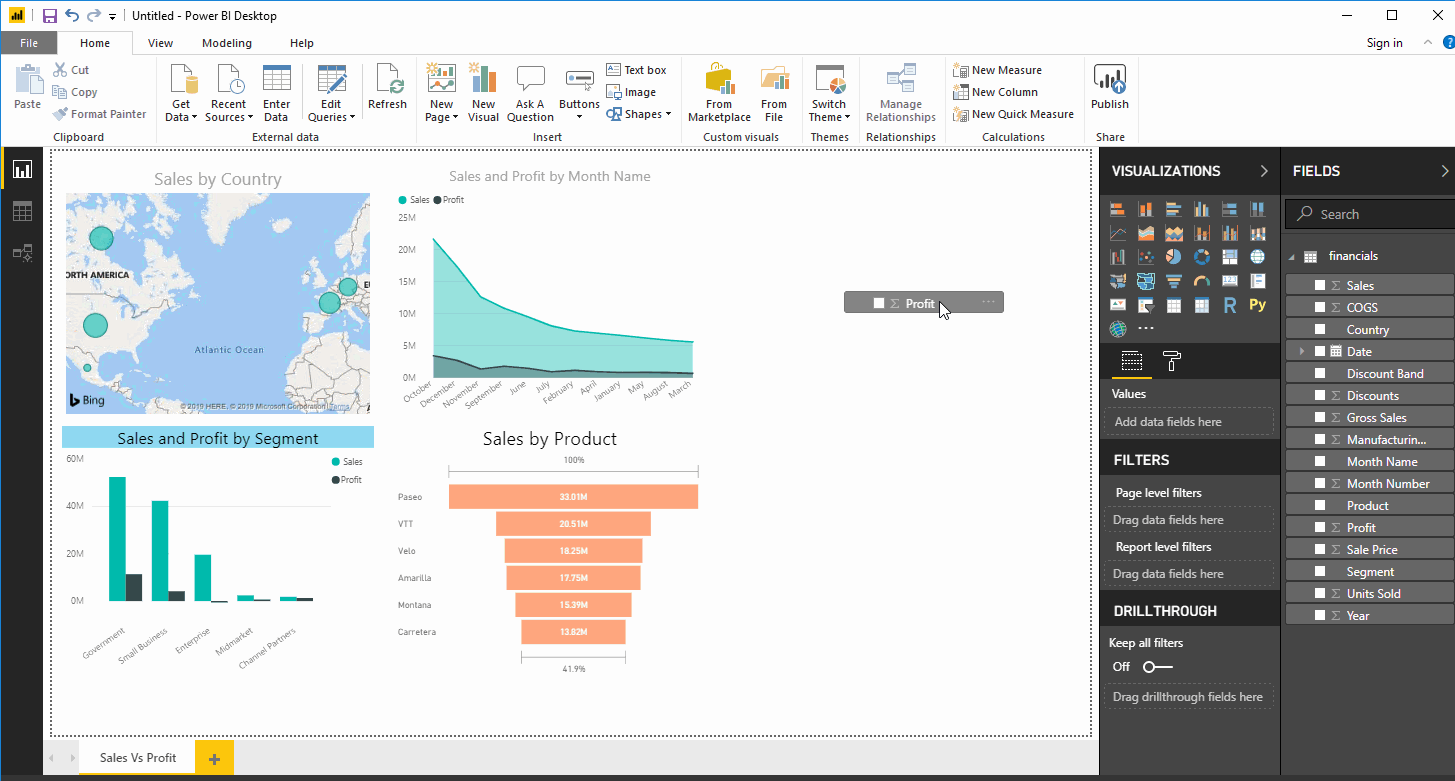The image size is (1455, 781).
Task: Choose the donut chart visualization
Action: 1202,257
